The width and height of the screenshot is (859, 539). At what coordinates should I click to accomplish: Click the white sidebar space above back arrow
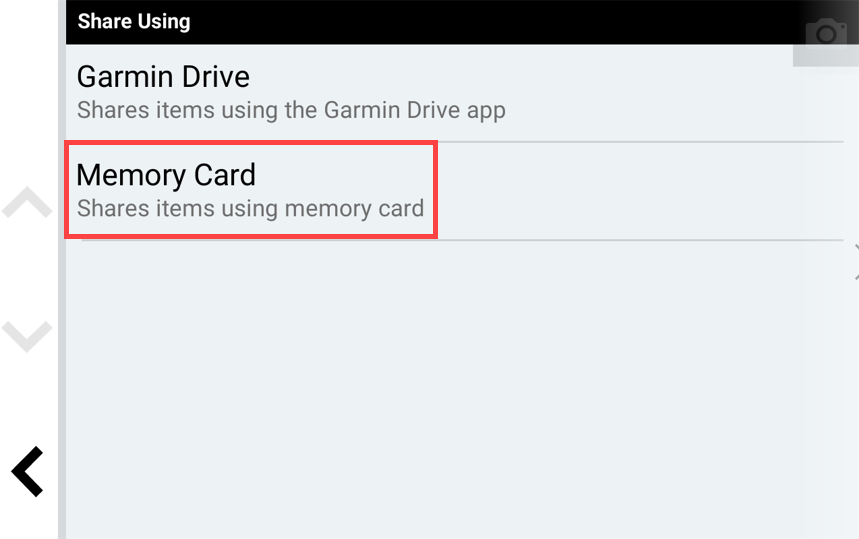28,400
